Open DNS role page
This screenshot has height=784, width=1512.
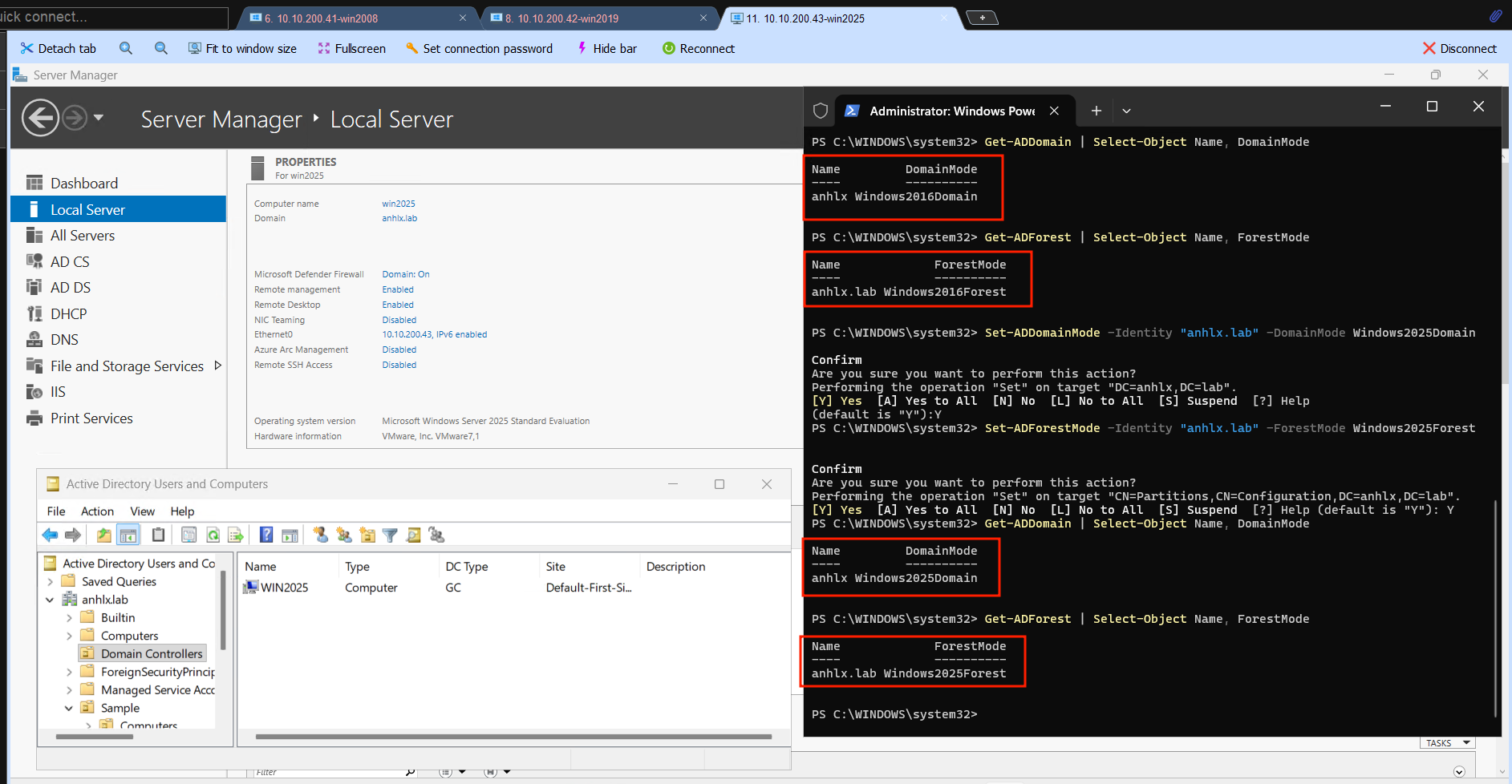[x=64, y=340]
